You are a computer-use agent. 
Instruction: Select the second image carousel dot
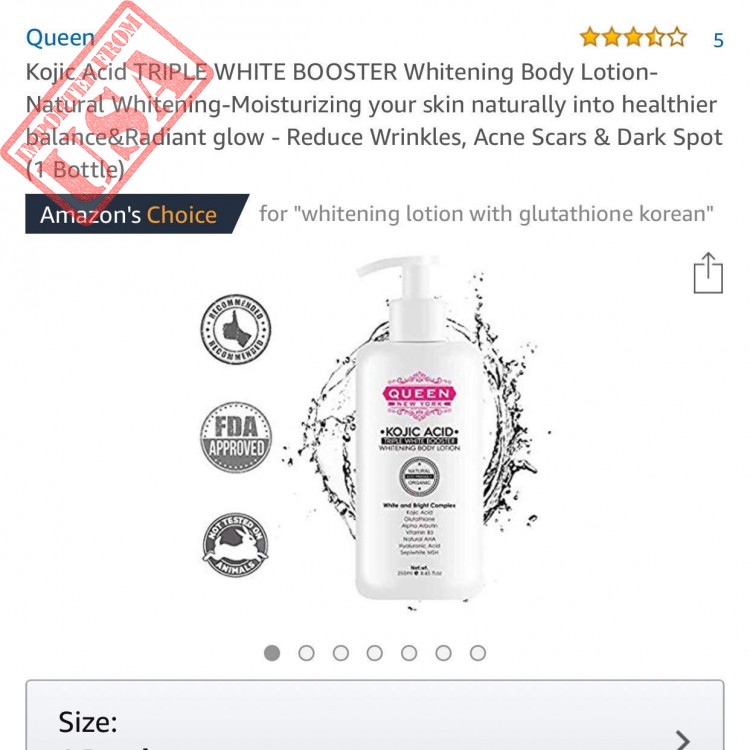[x=306, y=652]
